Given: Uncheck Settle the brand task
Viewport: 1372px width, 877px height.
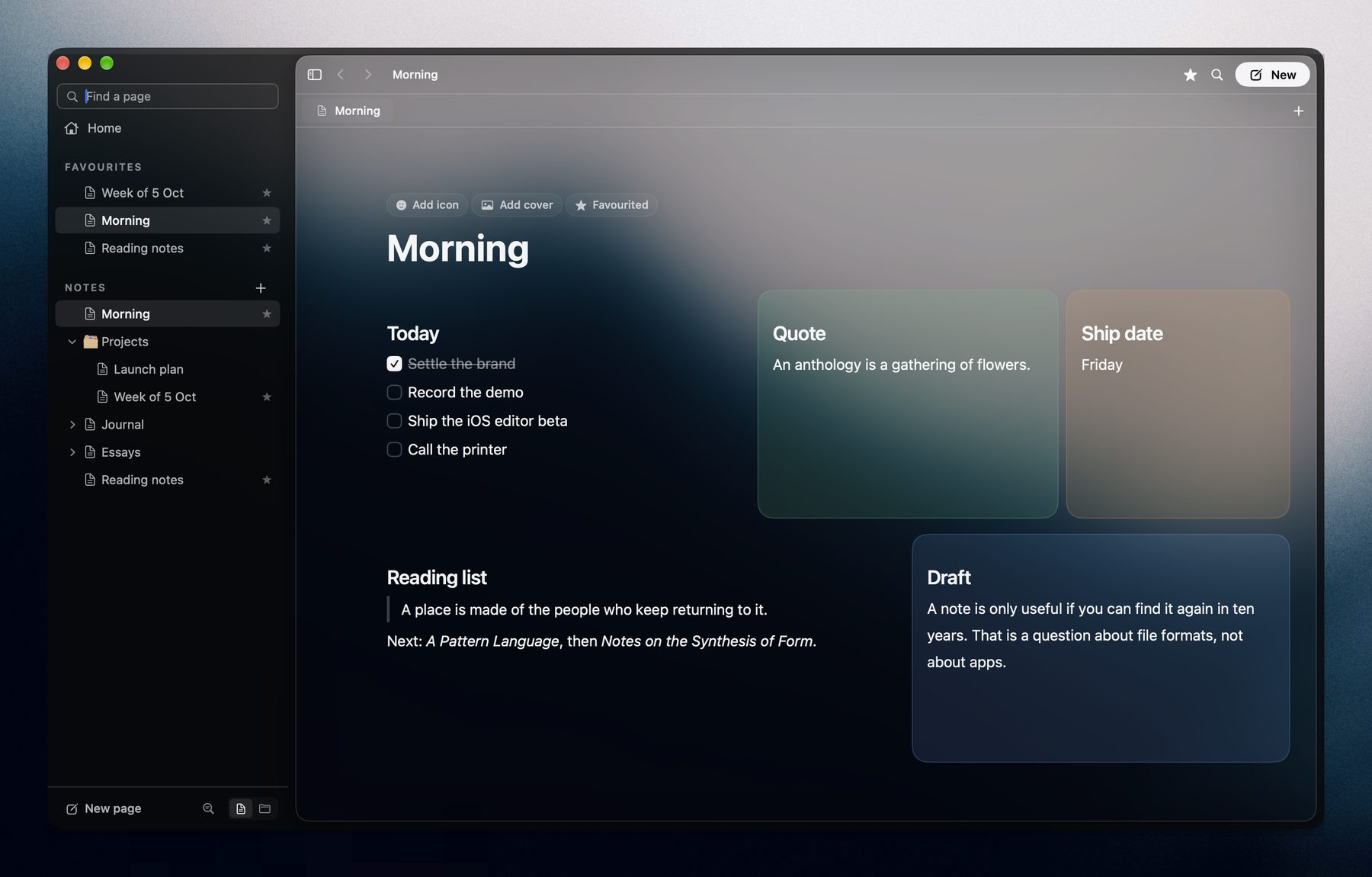Looking at the screenshot, I should (394, 364).
